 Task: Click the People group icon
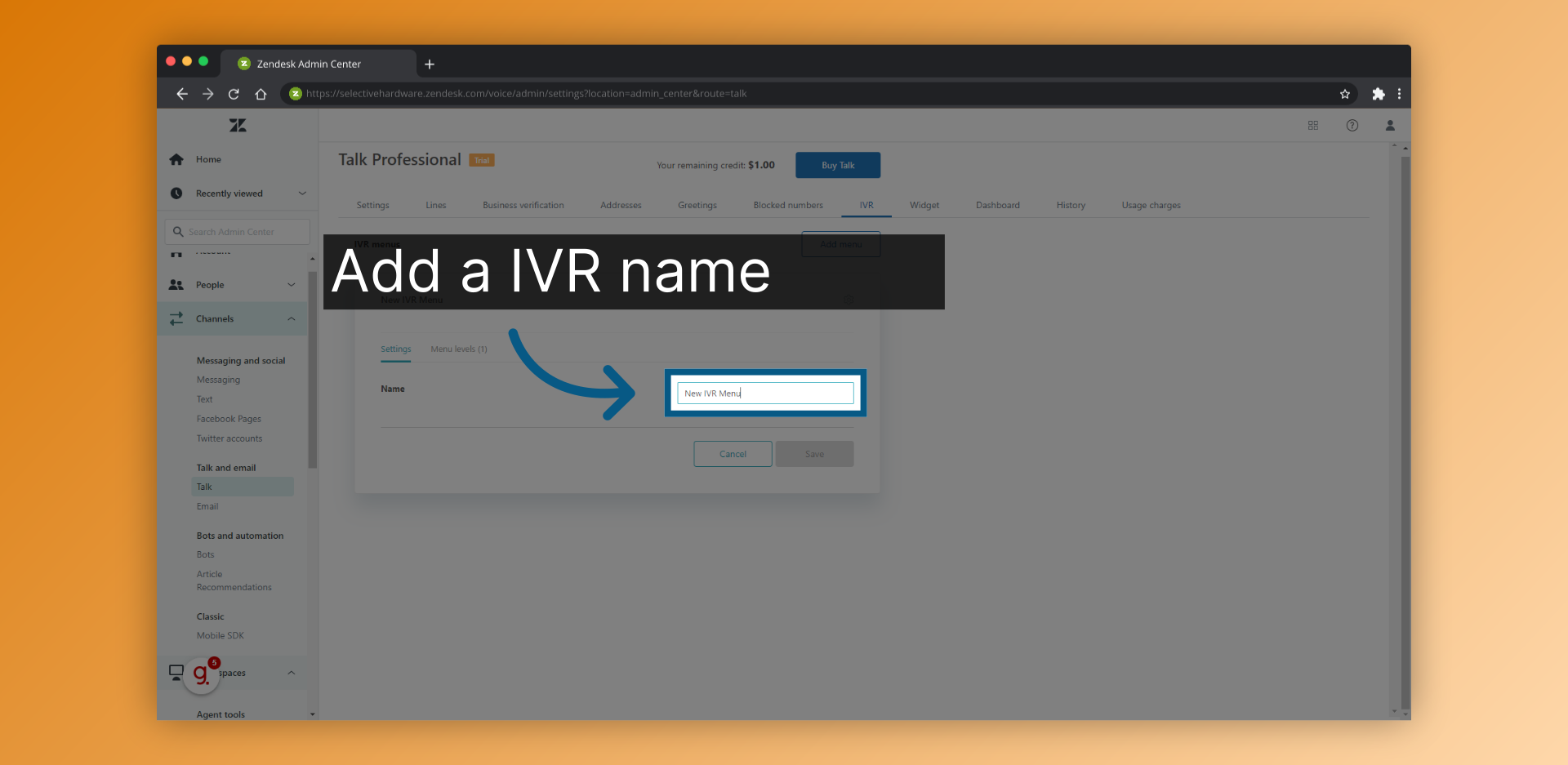[176, 285]
